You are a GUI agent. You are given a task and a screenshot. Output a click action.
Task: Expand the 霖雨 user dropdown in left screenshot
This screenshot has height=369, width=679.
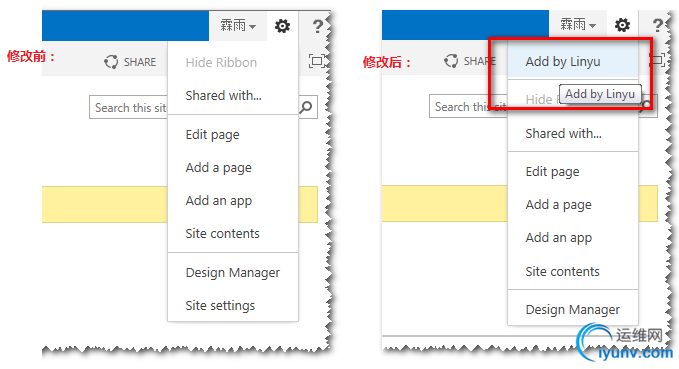click(238, 26)
